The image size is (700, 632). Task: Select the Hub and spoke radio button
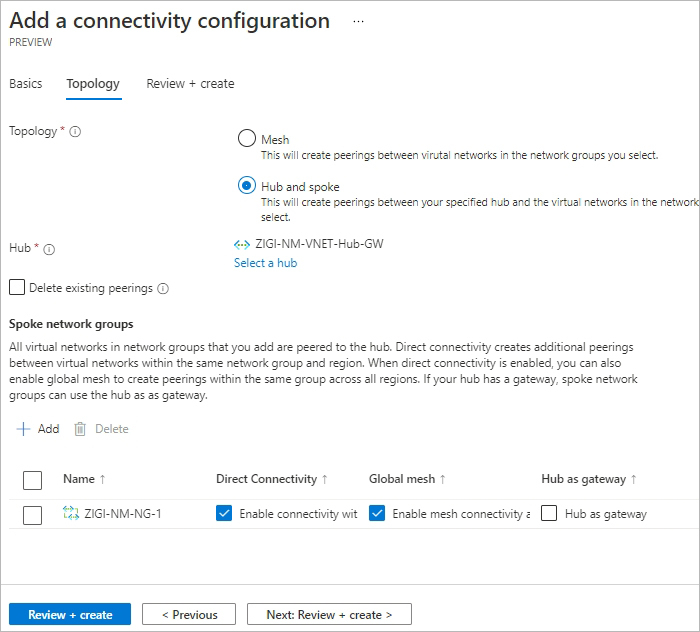tap(247, 185)
